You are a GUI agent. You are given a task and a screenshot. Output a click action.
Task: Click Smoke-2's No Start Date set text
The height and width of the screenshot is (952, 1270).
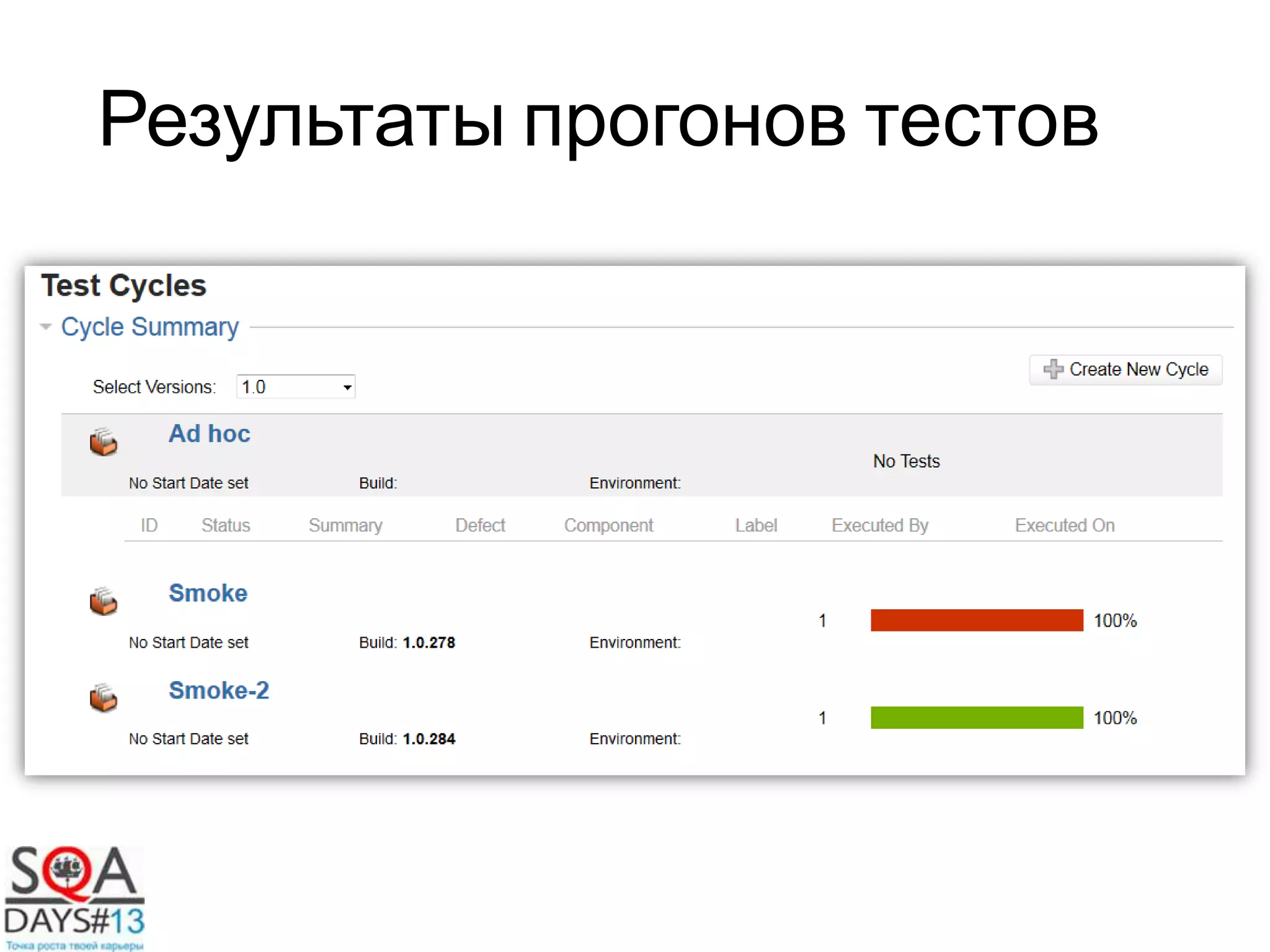click(189, 739)
